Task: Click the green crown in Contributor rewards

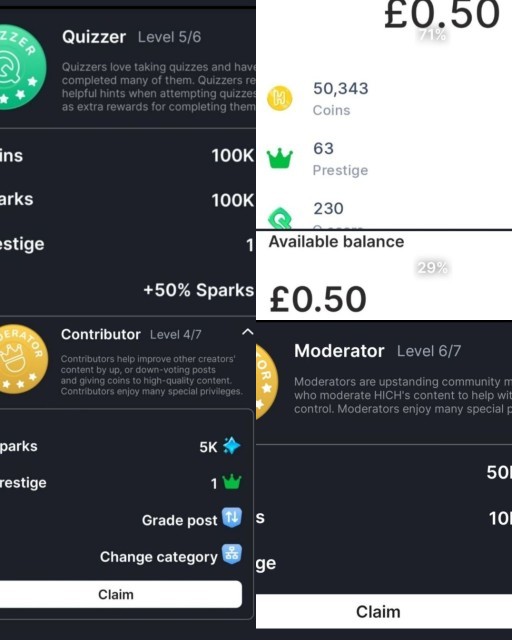Action: point(232,482)
